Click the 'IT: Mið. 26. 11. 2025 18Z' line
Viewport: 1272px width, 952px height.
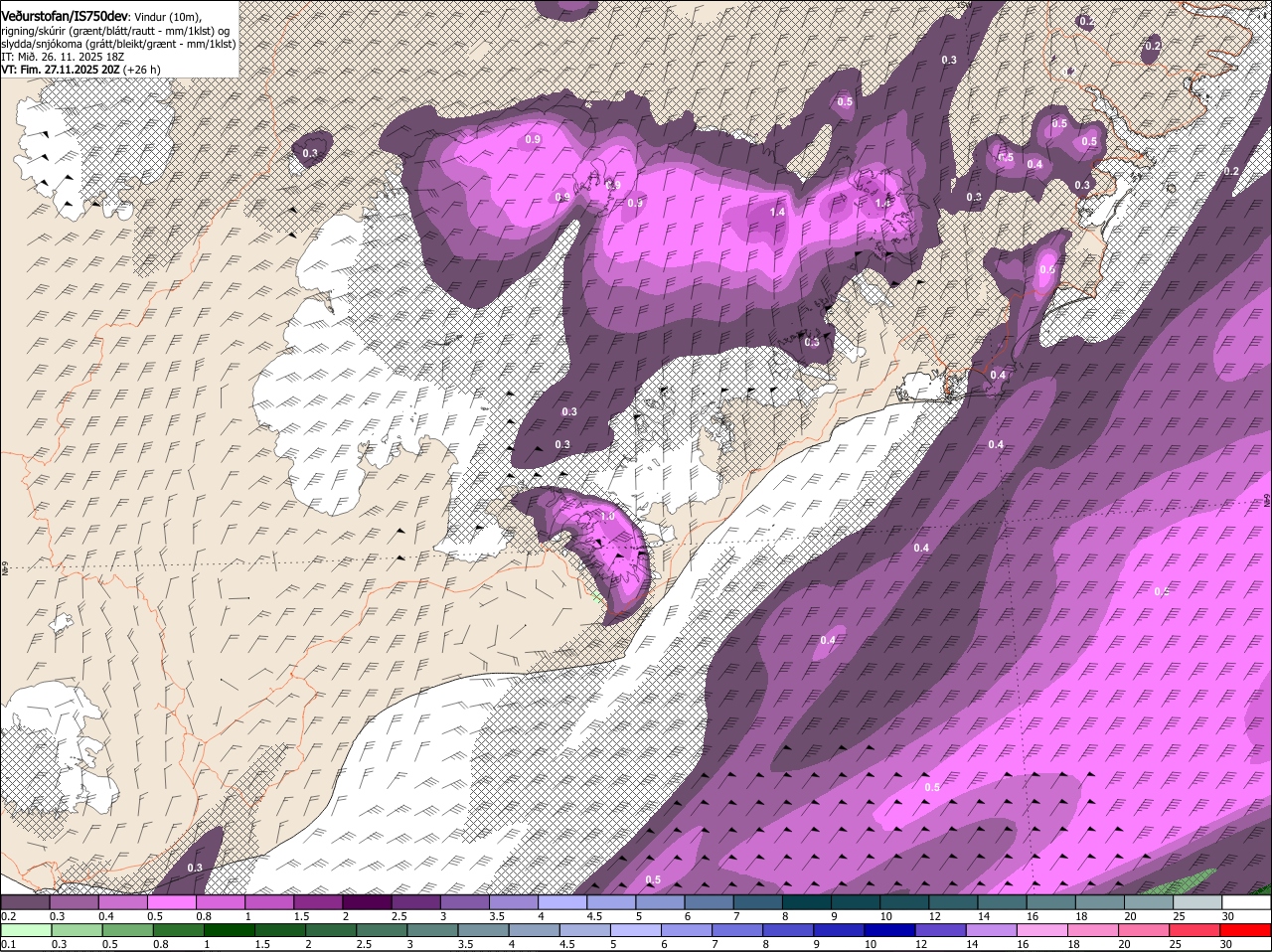(x=63, y=57)
